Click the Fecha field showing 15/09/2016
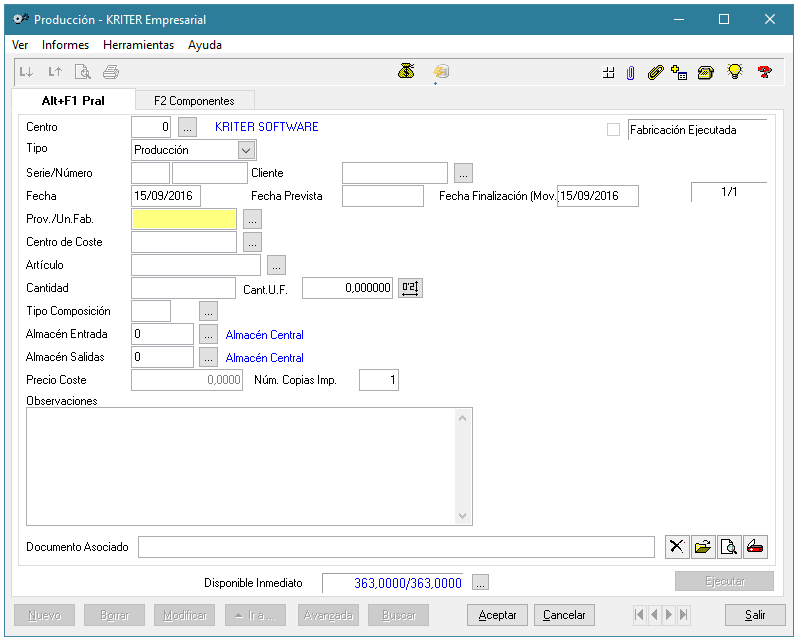The height and width of the screenshot is (641, 799). click(166, 196)
